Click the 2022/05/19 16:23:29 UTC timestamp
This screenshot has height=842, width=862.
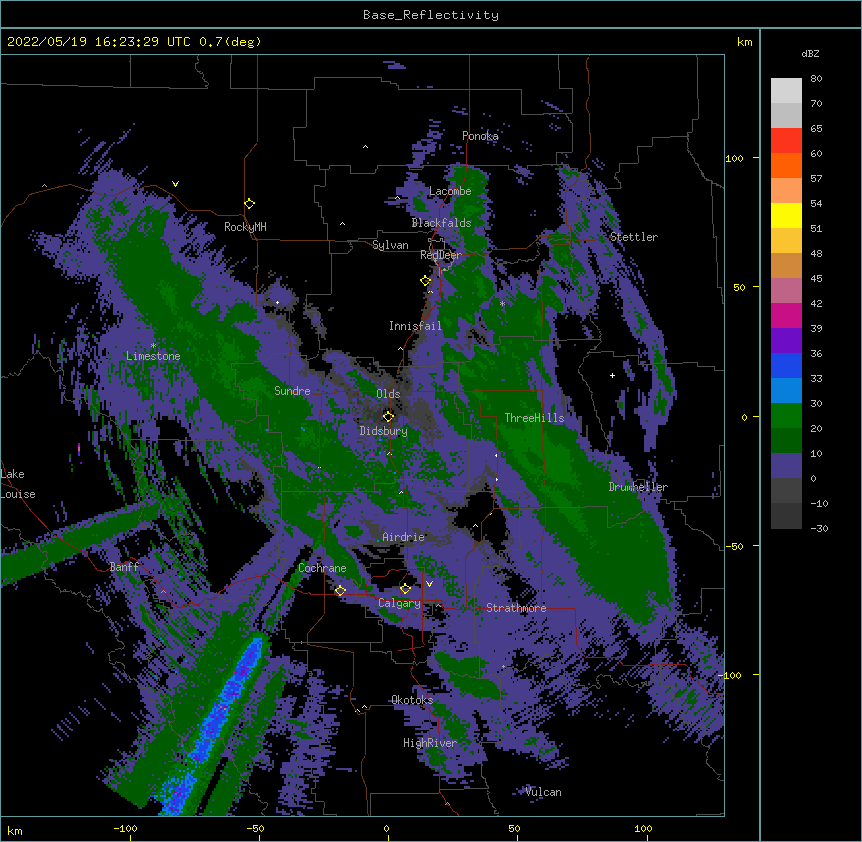[x=99, y=42]
